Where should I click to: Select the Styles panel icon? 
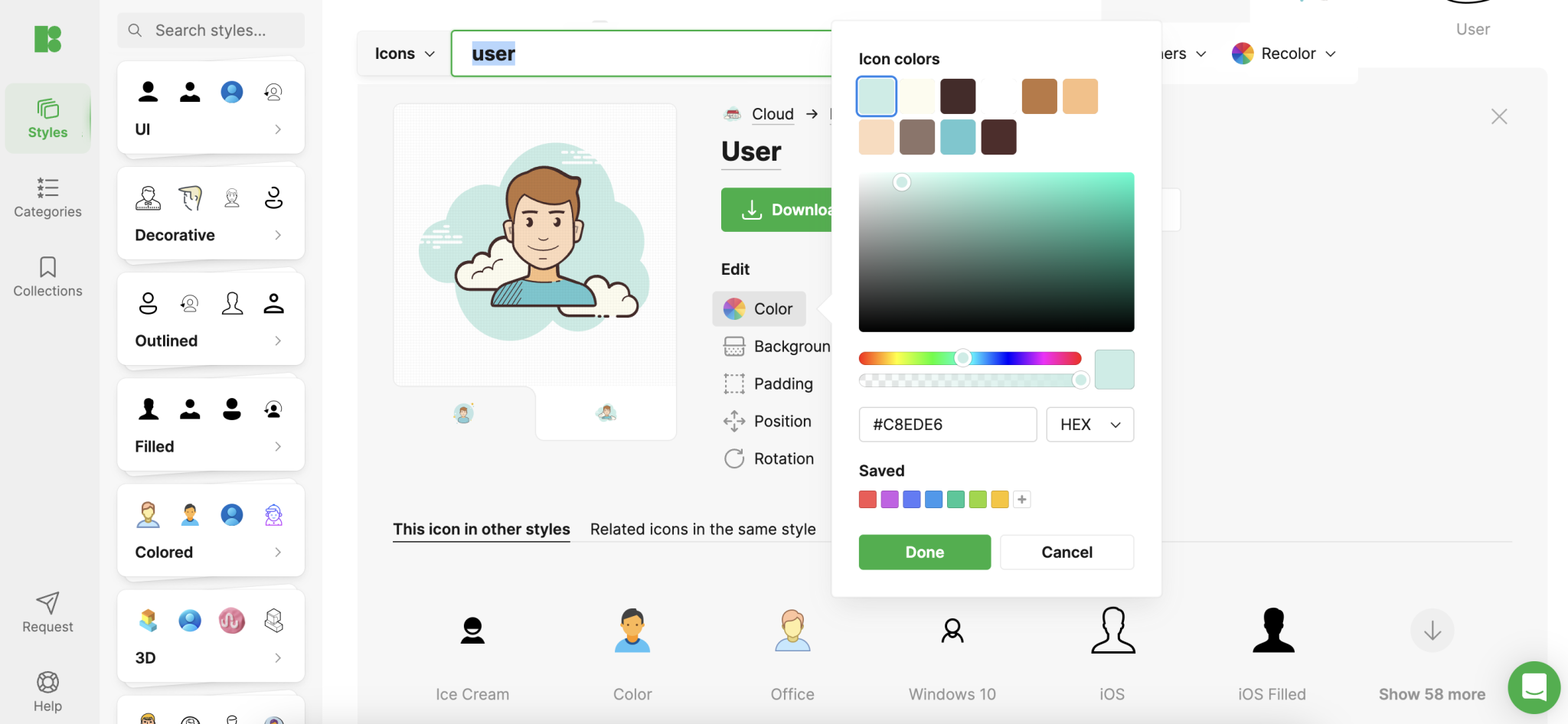(47, 119)
